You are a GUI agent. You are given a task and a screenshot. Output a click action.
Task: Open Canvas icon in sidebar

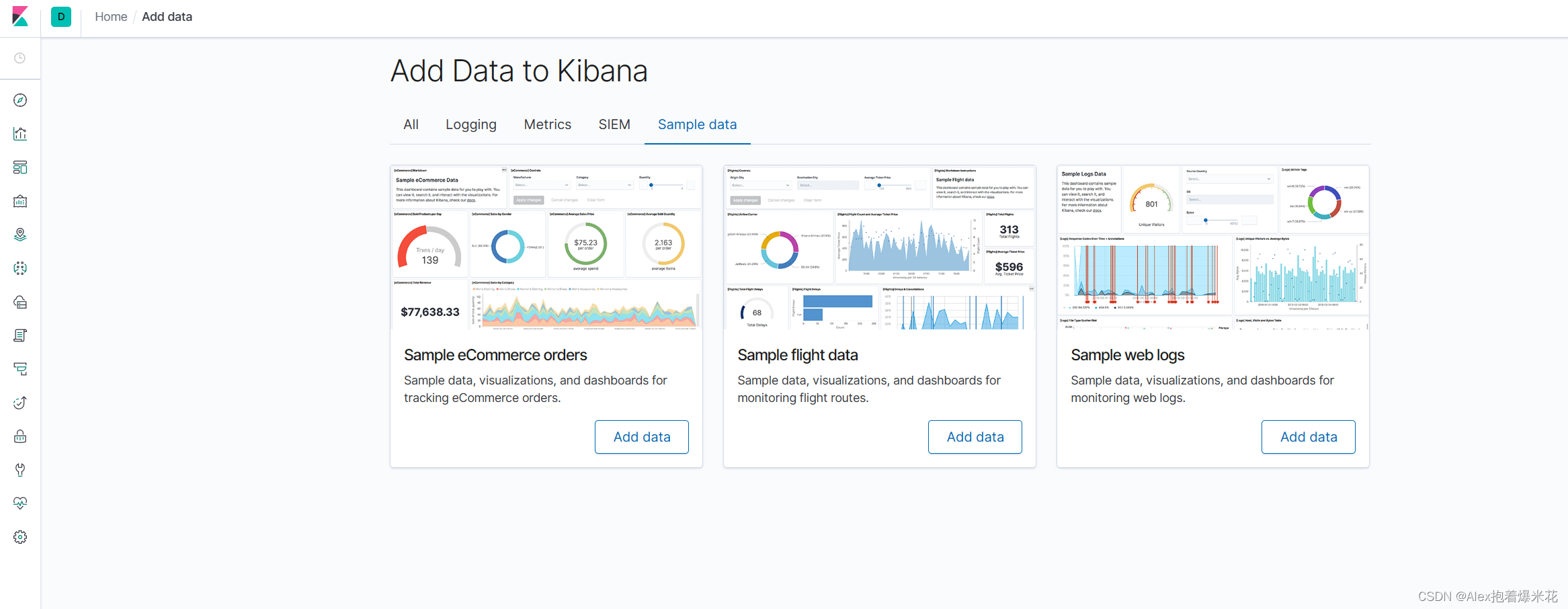[20, 201]
